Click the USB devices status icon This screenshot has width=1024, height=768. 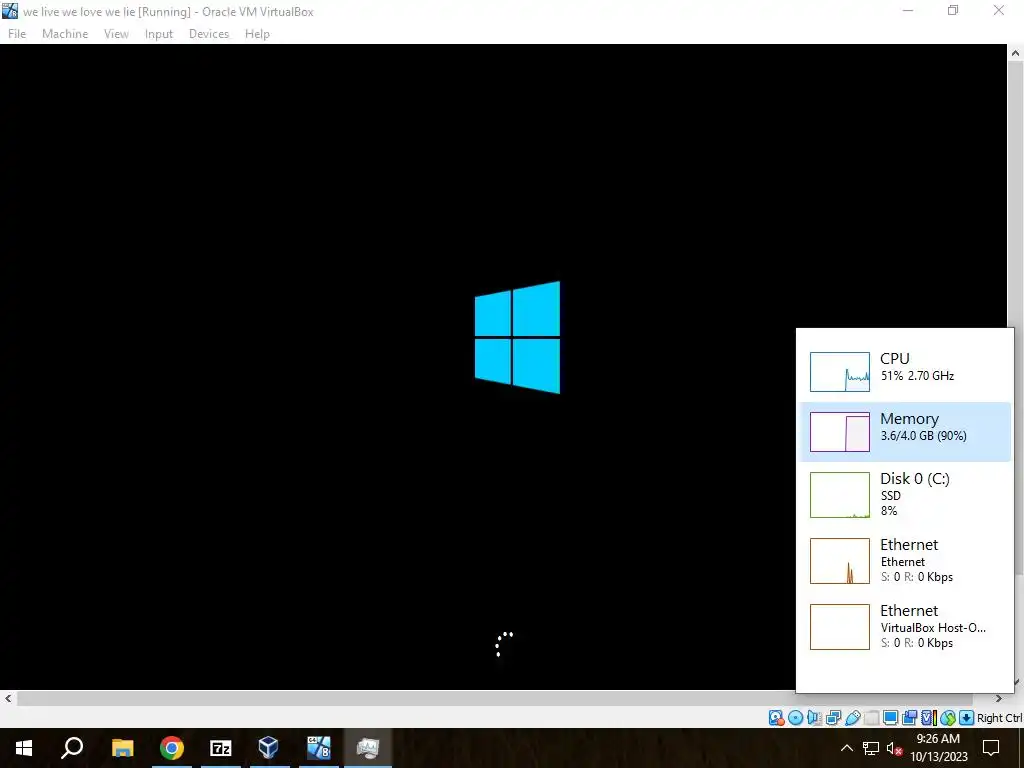tap(852, 718)
